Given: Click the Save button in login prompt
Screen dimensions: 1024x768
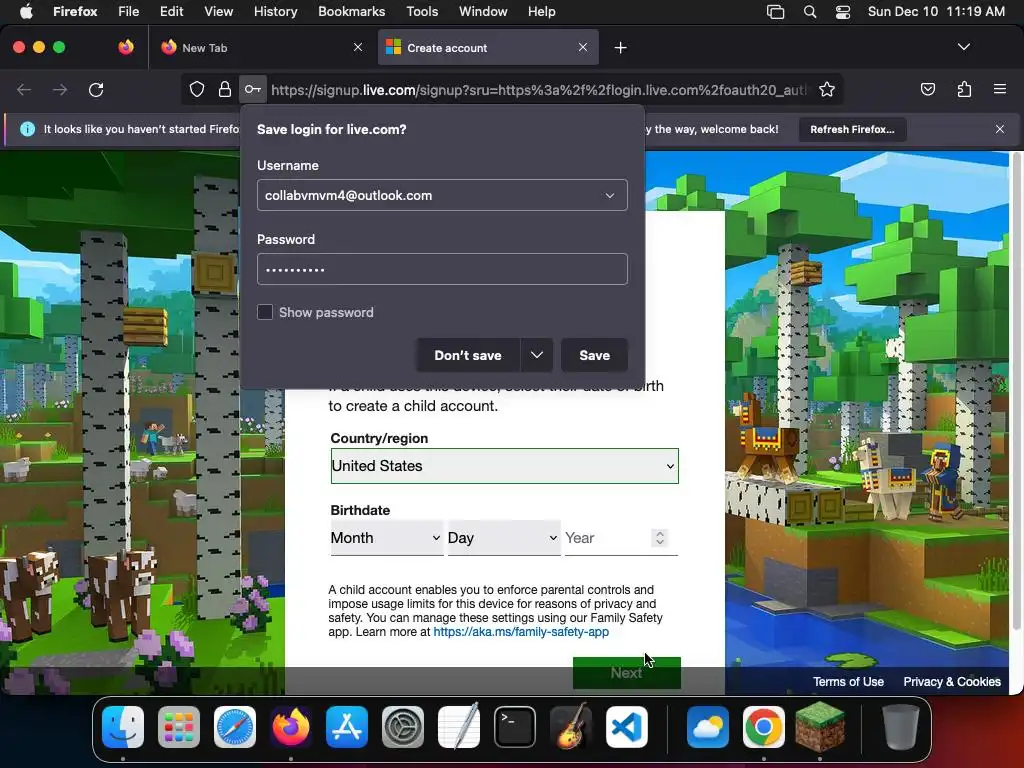Looking at the screenshot, I should coord(594,355).
